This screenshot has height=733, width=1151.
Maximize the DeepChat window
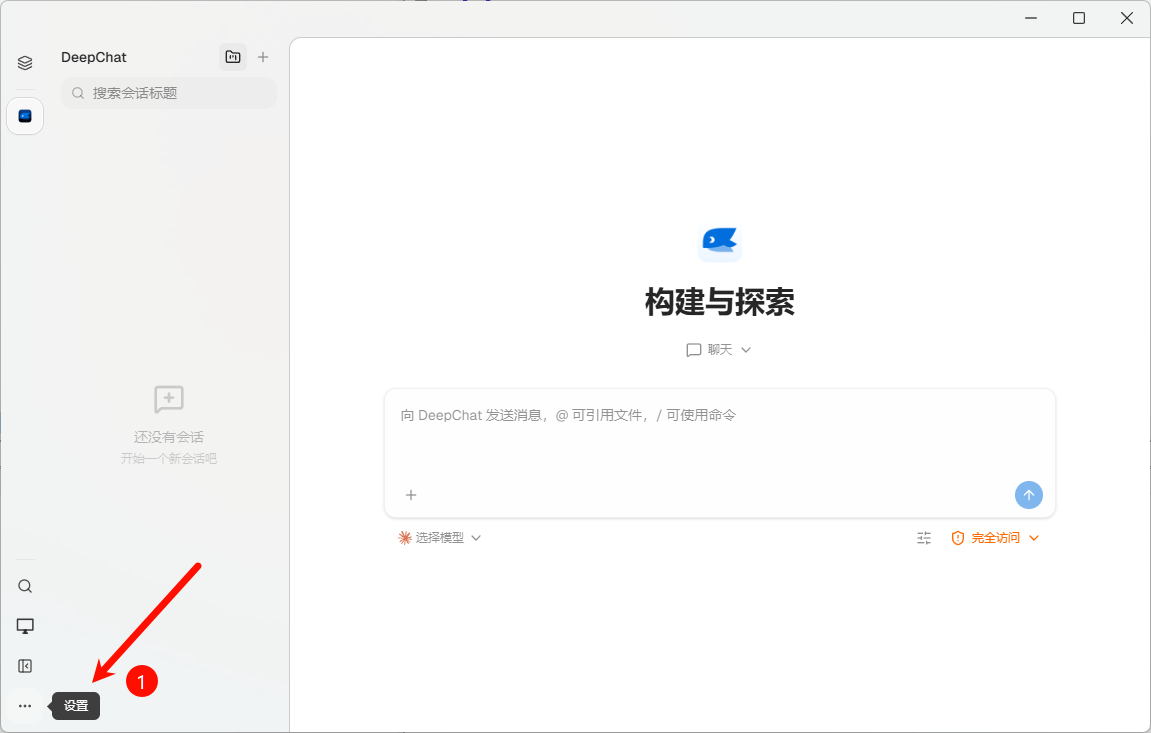pyautogui.click(x=1079, y=18)
